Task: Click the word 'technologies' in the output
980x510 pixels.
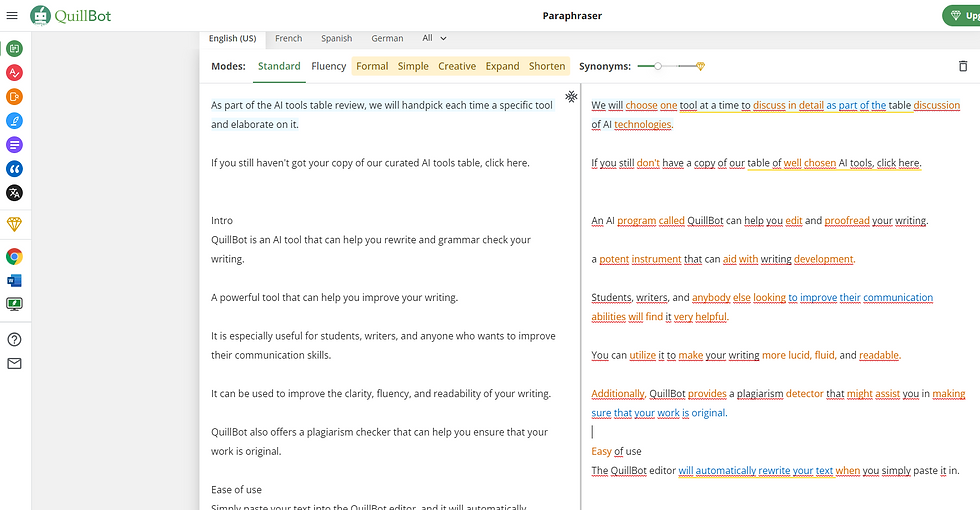Action: click(642, 124)
